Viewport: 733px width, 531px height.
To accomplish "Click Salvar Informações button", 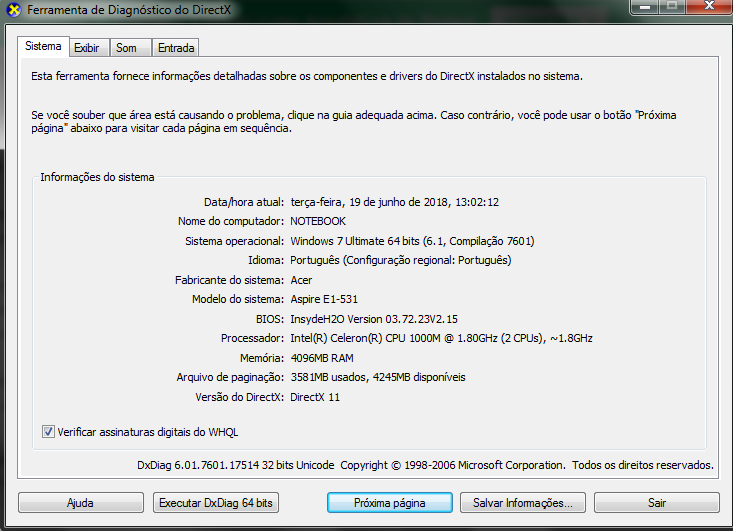I will coord(523,503).
